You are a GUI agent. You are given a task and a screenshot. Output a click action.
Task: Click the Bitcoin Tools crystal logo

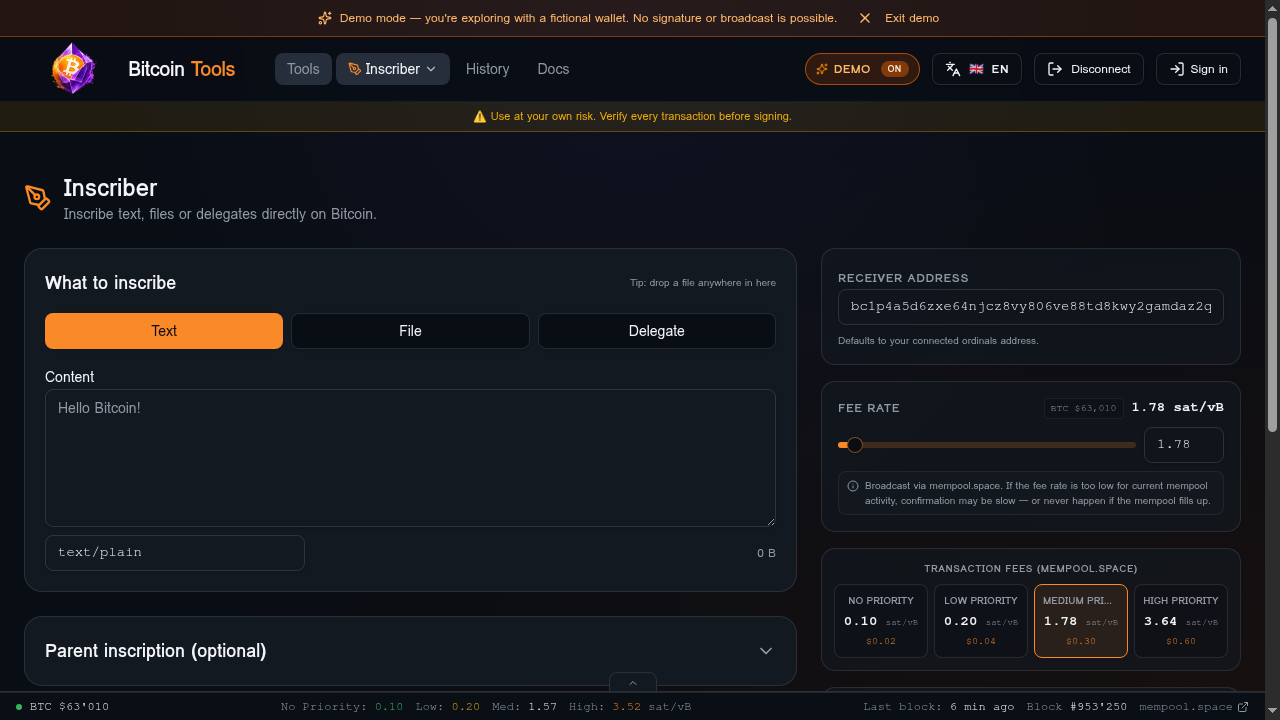pos(73,69)
